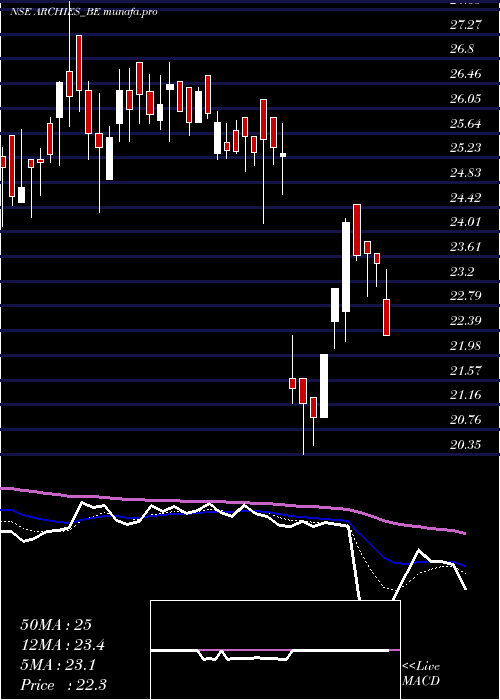Click the <<Live MACD label
This screenshot has width=500, height=700.
[421, 674]
